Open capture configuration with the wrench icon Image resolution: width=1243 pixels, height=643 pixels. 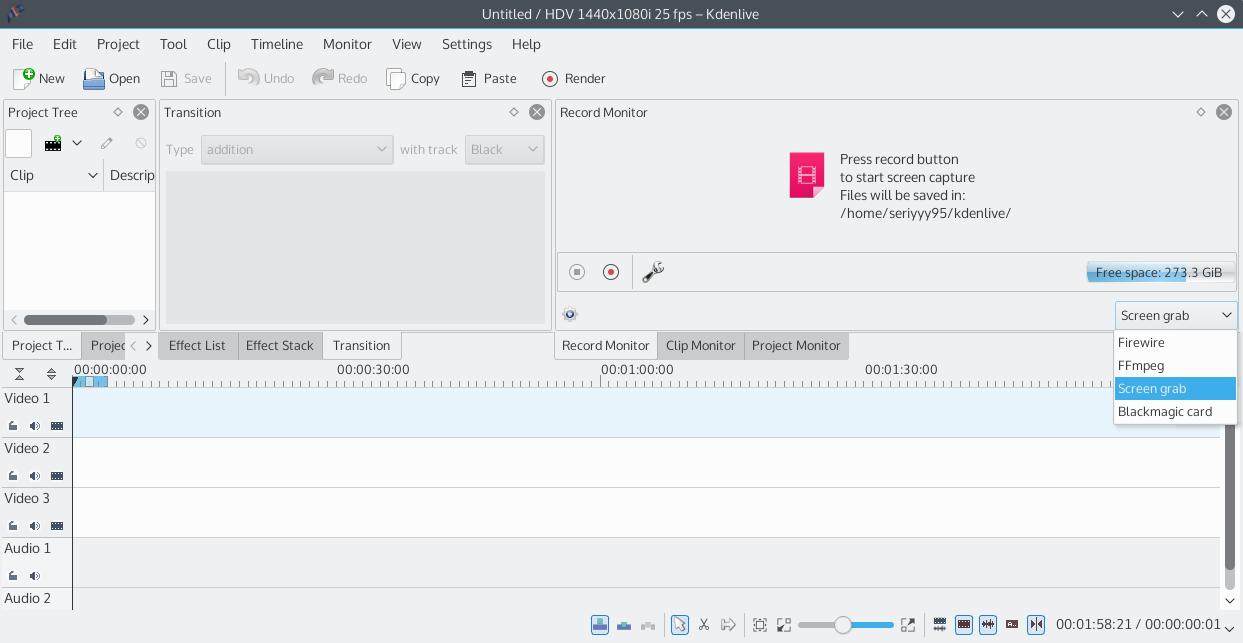click(x=652, y=271)
